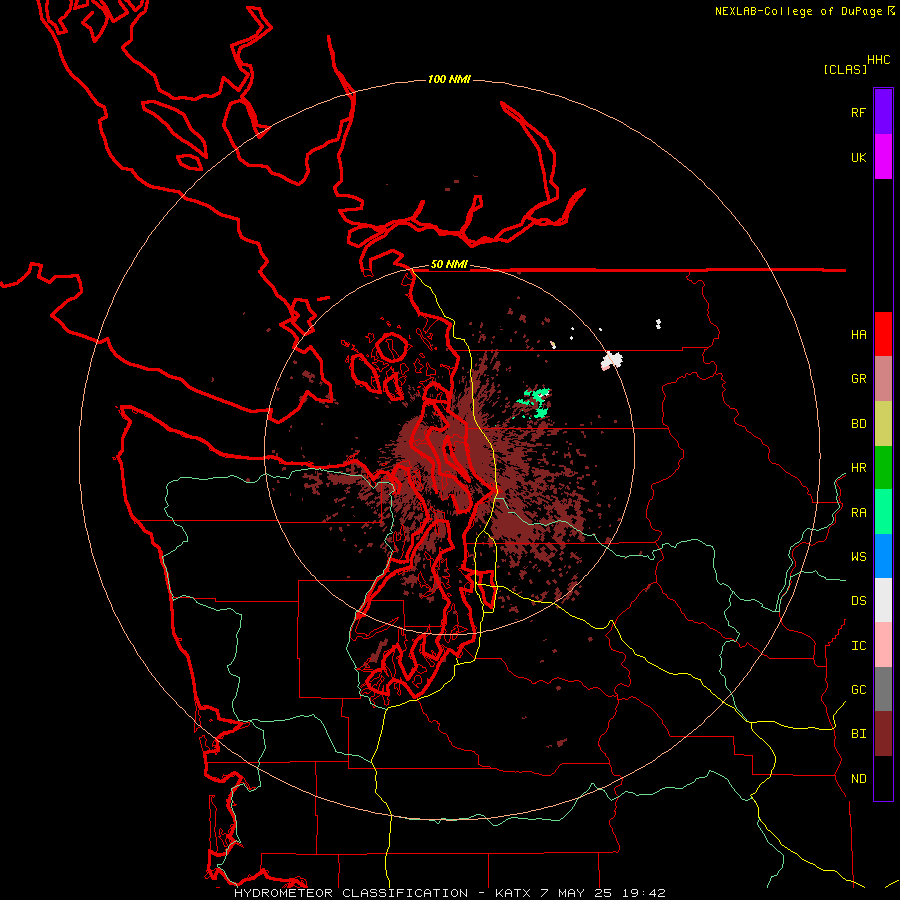
Task: Click the IC light pink legend swatch
Action: point(883,645)
